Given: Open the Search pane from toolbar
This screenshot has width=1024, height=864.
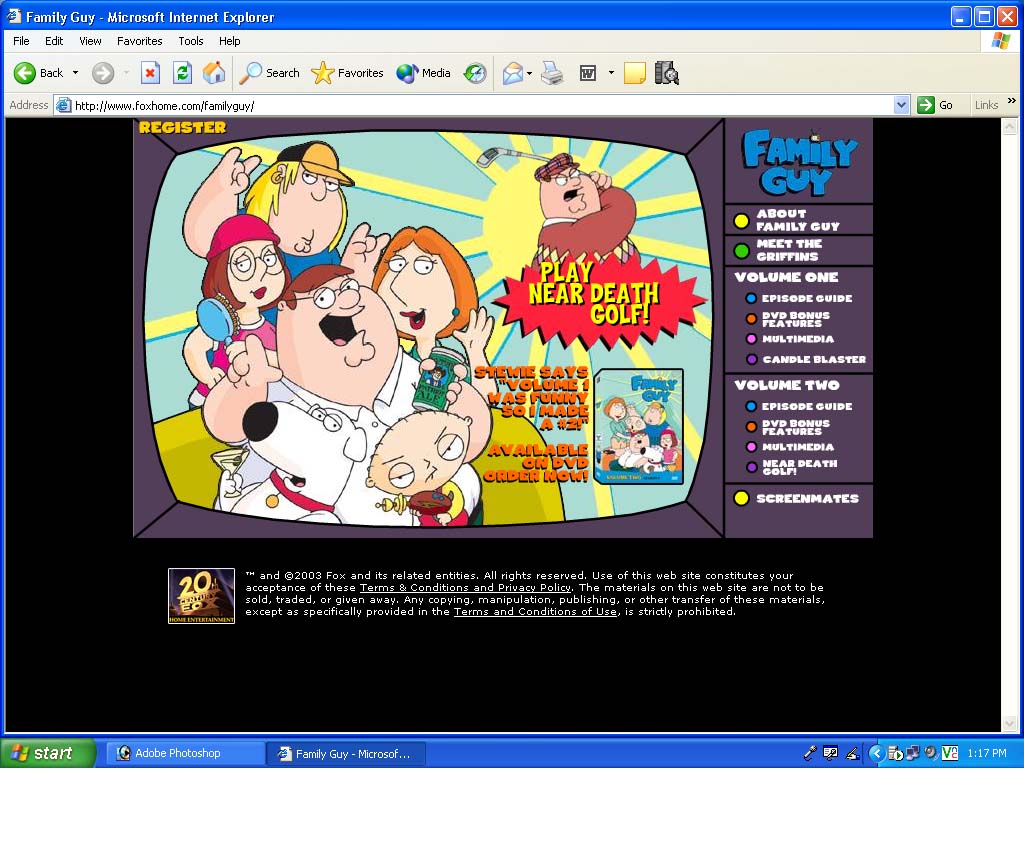Looking at the screenshot, I should click(x=270, y=73).
